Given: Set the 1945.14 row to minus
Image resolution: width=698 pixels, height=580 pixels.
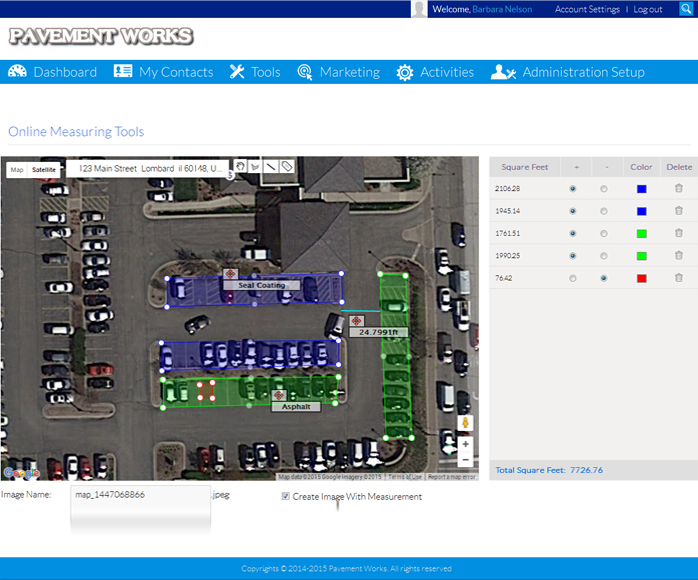Looking at the screenshot, I should (x=604, y=211).
